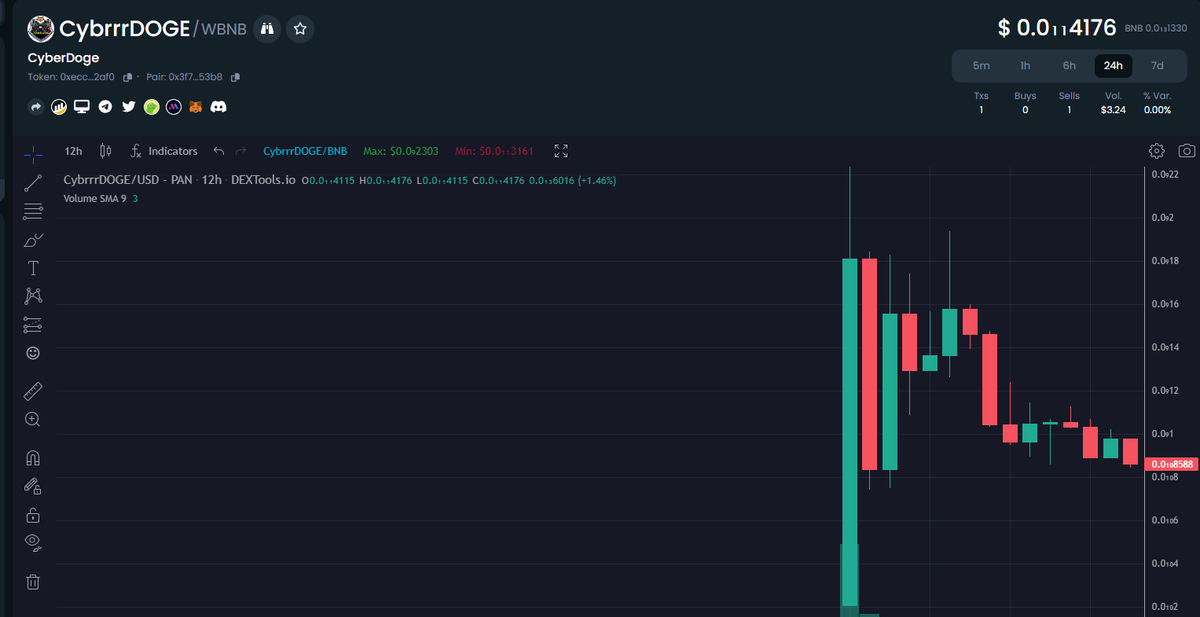Toggle lock all drawings padlock

tap(33, 515)
